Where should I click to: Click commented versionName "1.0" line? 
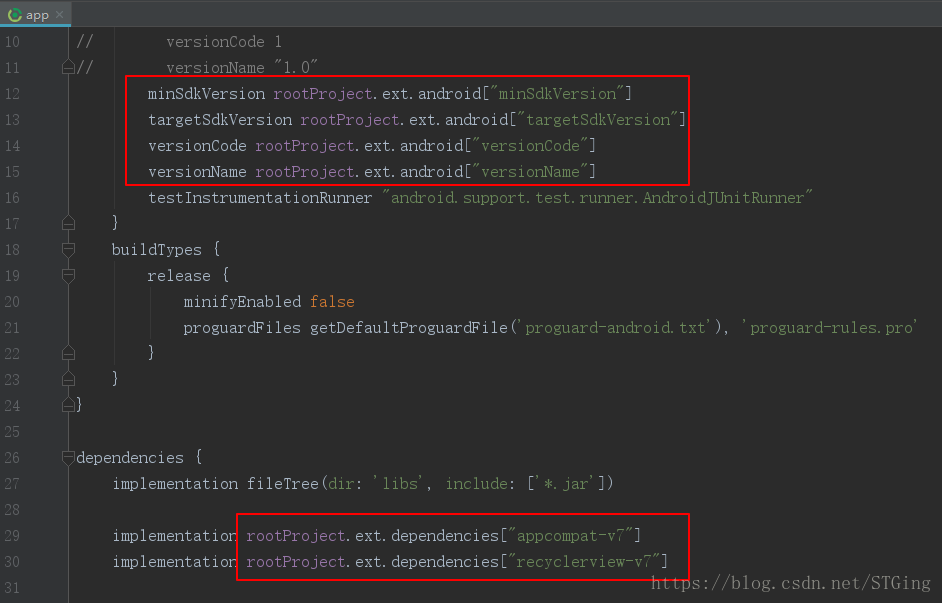click(x=242, y=67)
